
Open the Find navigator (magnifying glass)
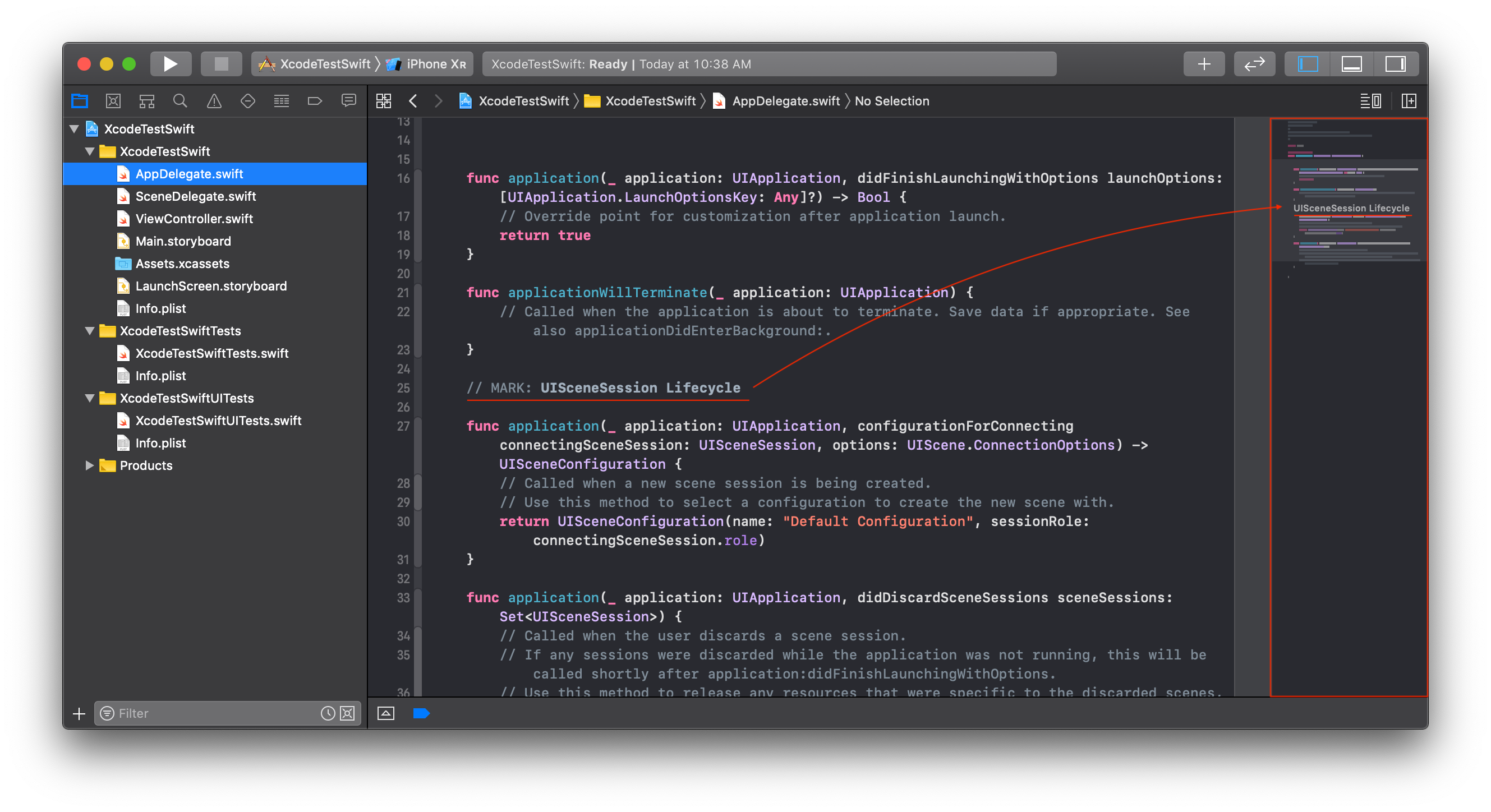[180, 100]
